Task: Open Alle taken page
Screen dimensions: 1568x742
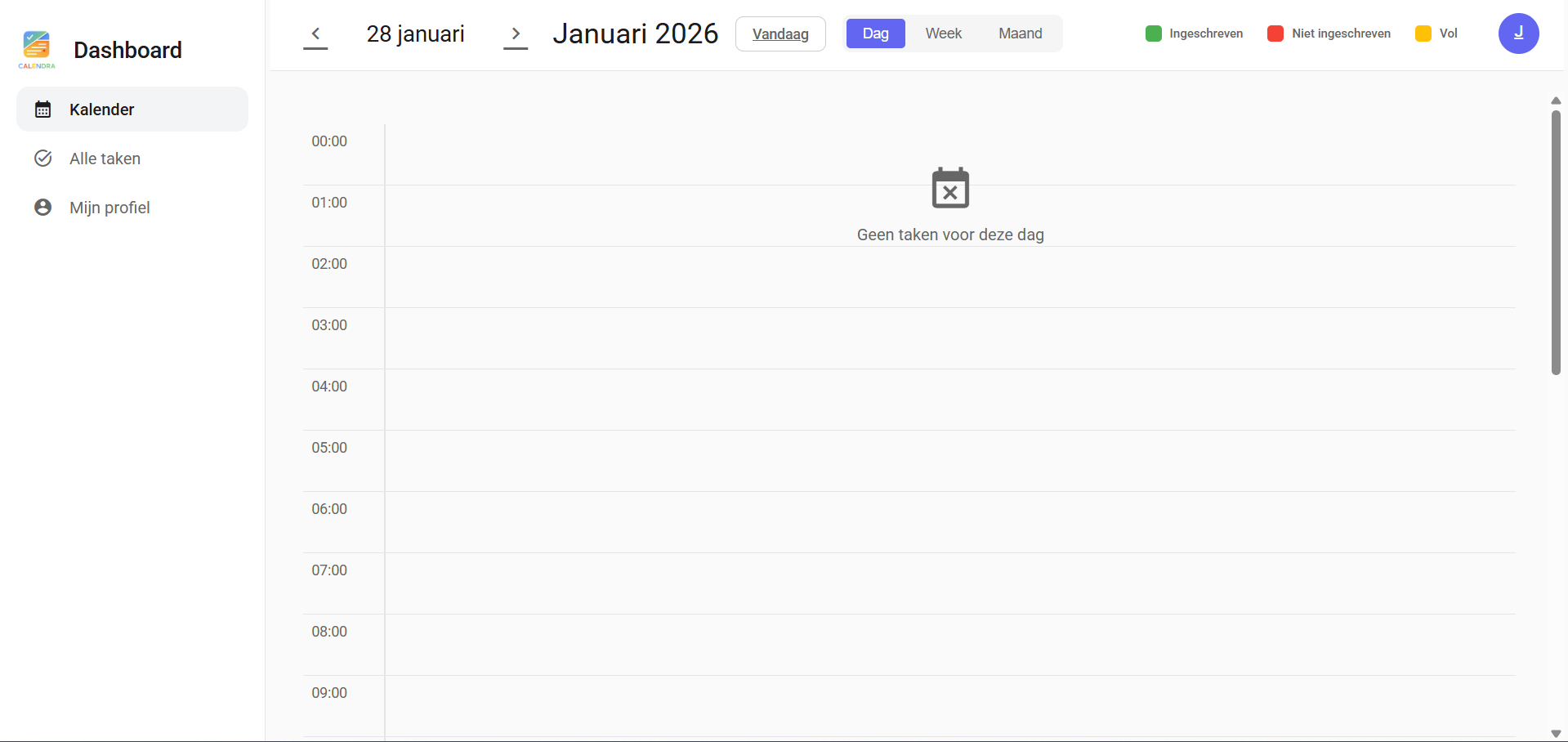Action: 105,159
